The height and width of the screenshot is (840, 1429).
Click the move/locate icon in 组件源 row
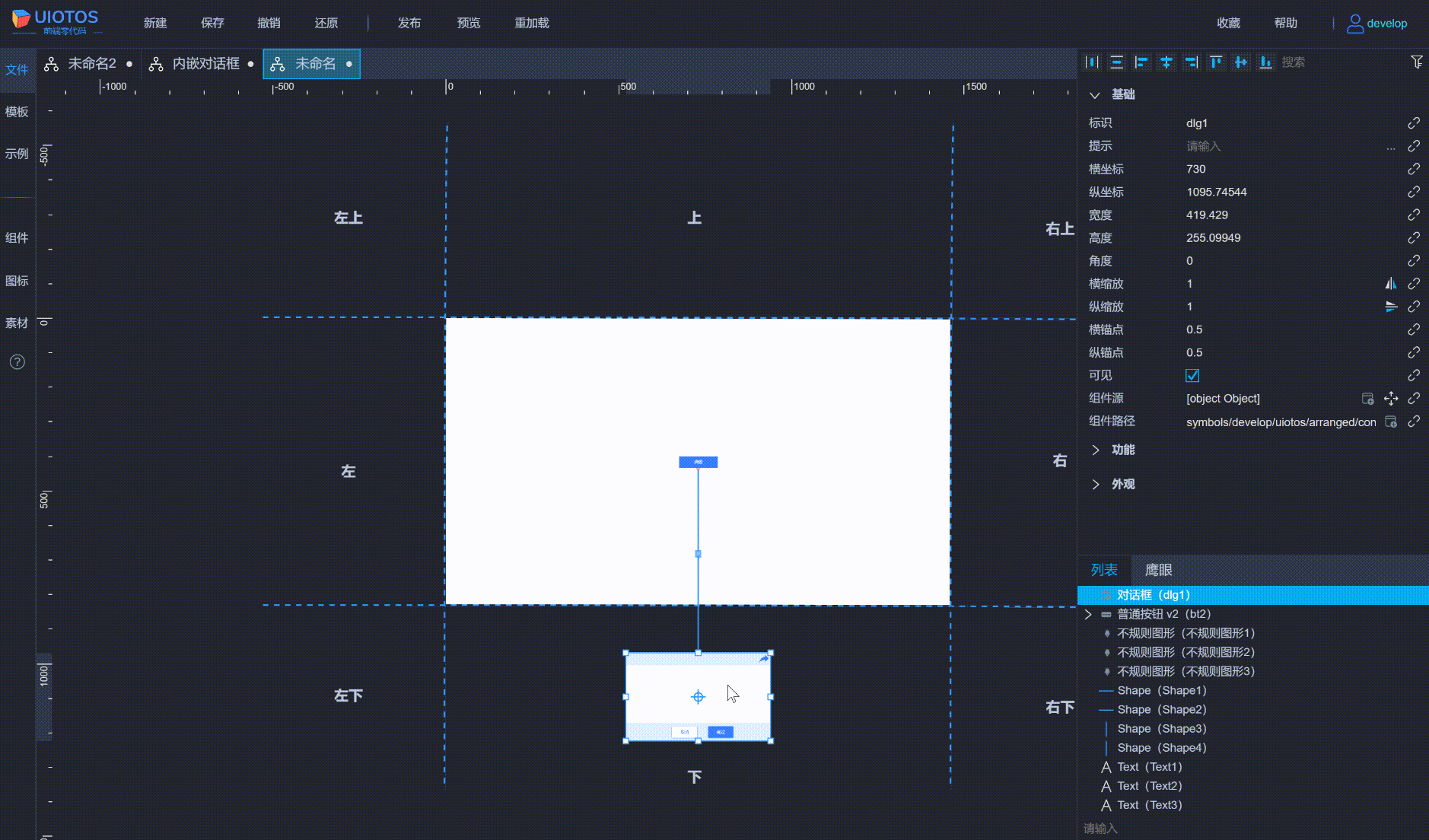(x=1391, y=399)
